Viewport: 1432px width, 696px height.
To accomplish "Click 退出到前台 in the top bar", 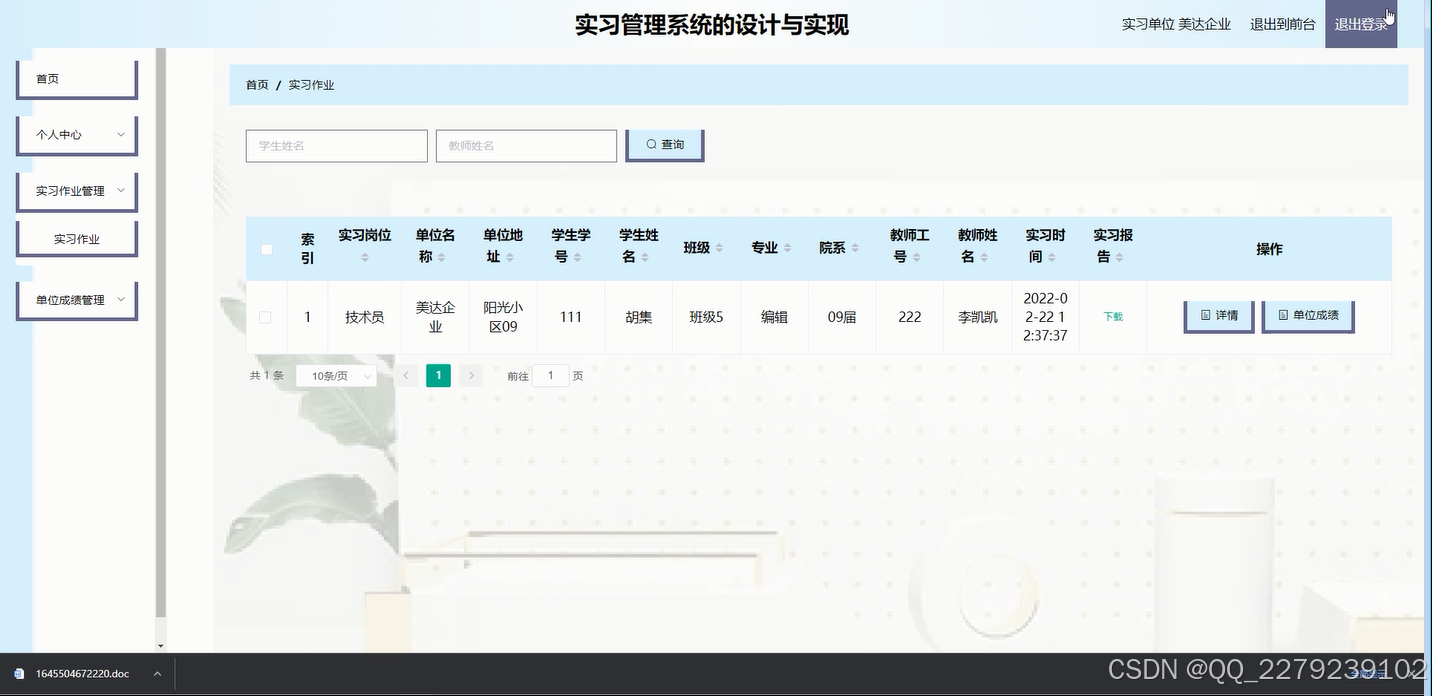I will (x=1283, y=23).
